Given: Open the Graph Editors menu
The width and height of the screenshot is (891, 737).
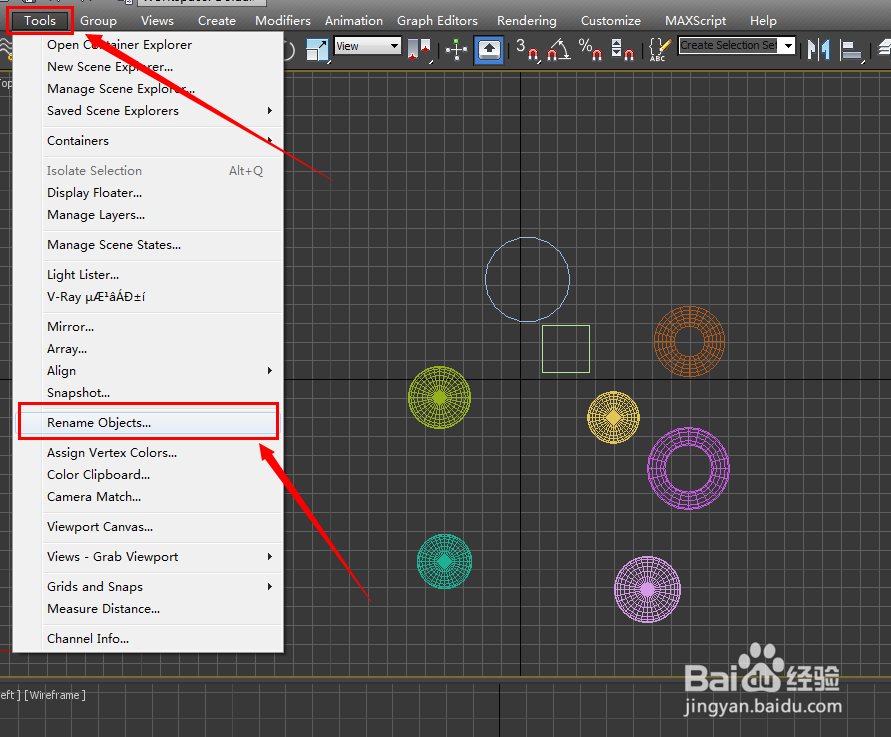Looking at the screenshot, I should (437, 21).
